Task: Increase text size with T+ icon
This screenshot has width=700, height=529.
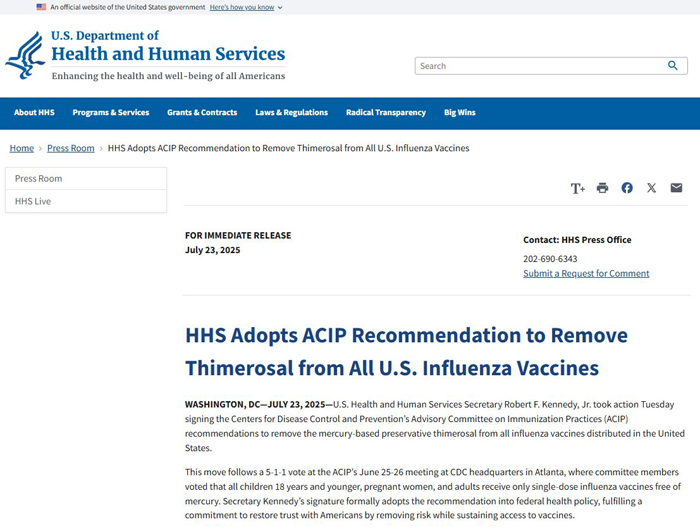Action: tap(578, 188)
